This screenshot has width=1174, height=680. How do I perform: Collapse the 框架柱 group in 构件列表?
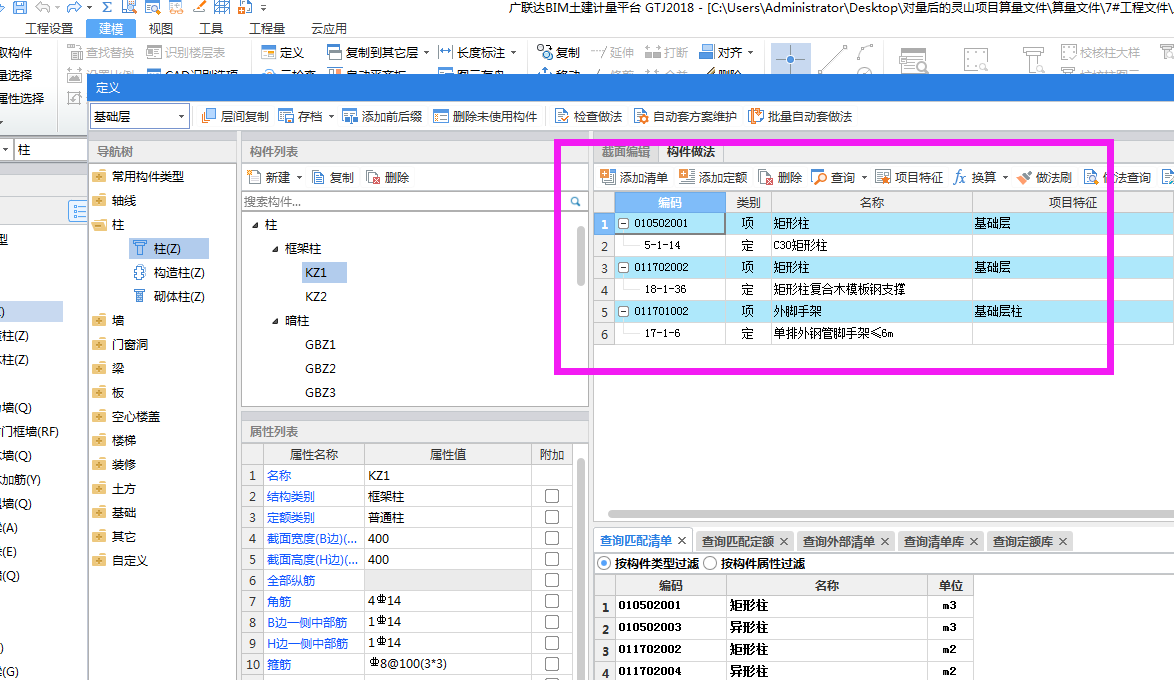point(275,249)
